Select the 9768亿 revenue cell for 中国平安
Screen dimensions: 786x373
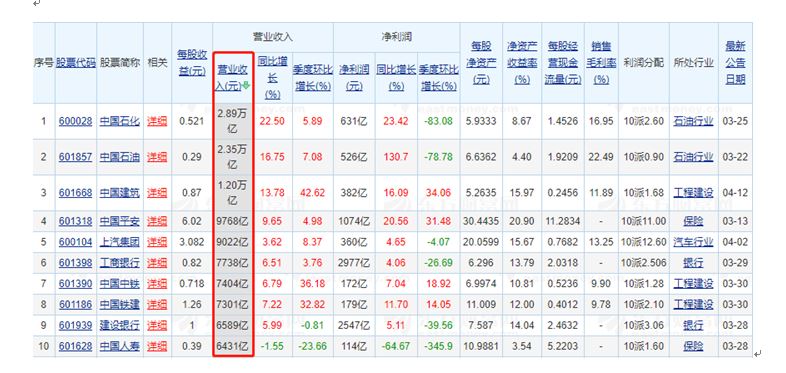(233, 221)
